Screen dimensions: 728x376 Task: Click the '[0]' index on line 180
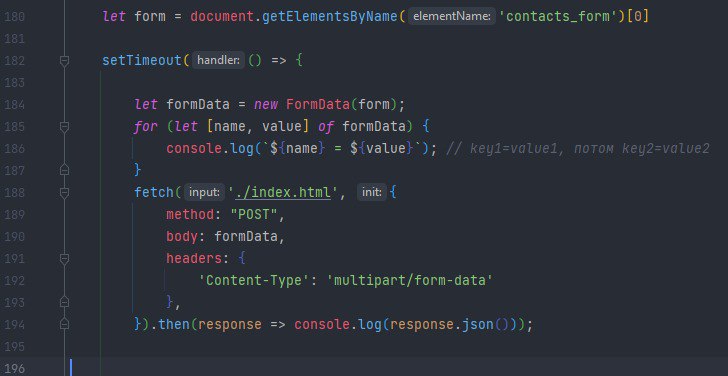(637, 17)
